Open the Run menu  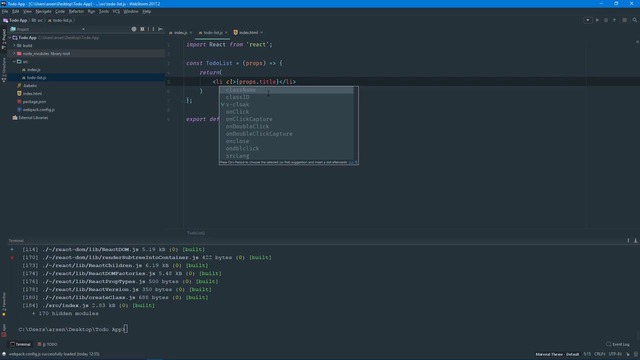pyautogui.click(x=91, y=11)
